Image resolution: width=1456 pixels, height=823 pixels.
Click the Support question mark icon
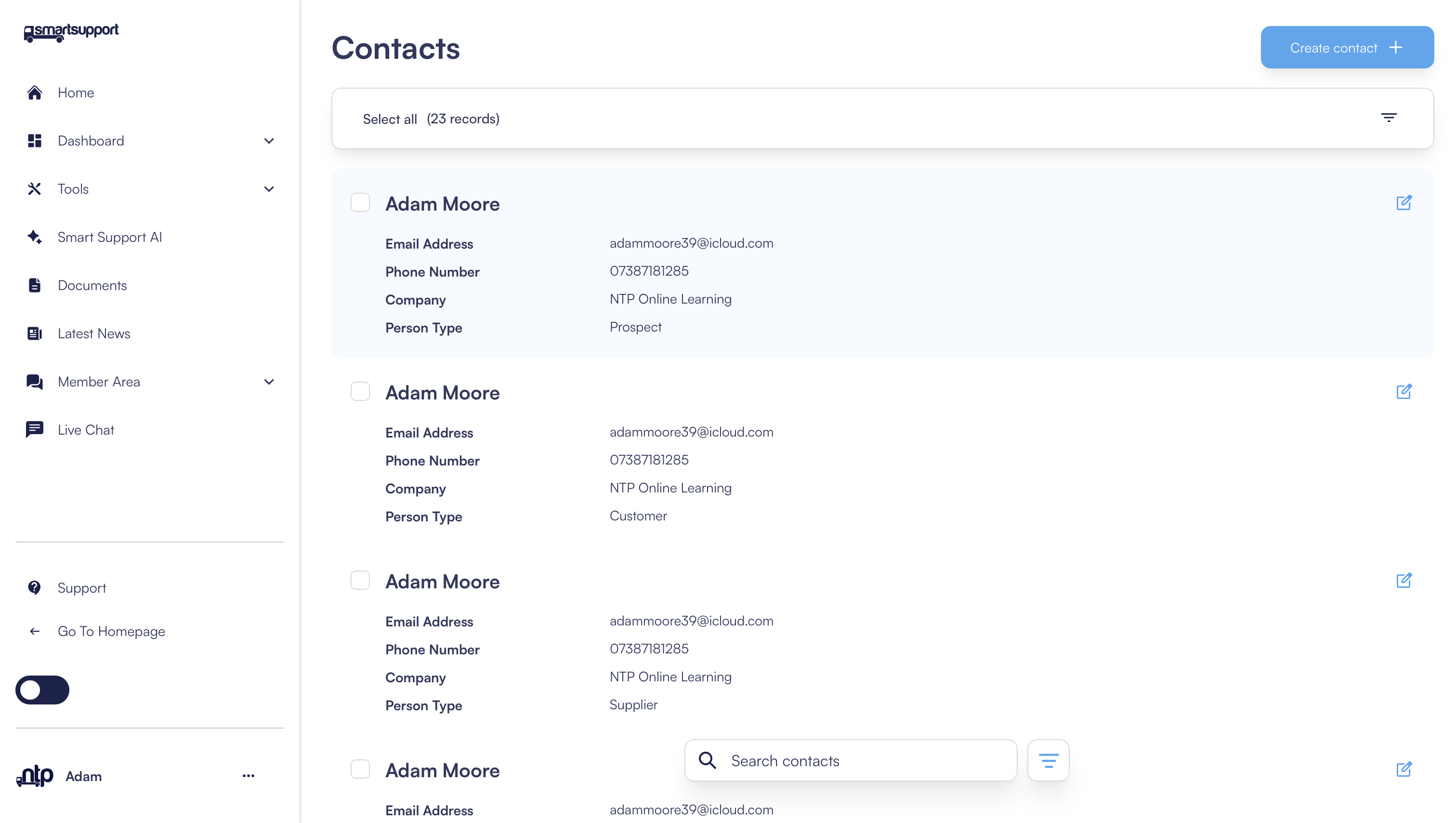(x=35, y=588)
